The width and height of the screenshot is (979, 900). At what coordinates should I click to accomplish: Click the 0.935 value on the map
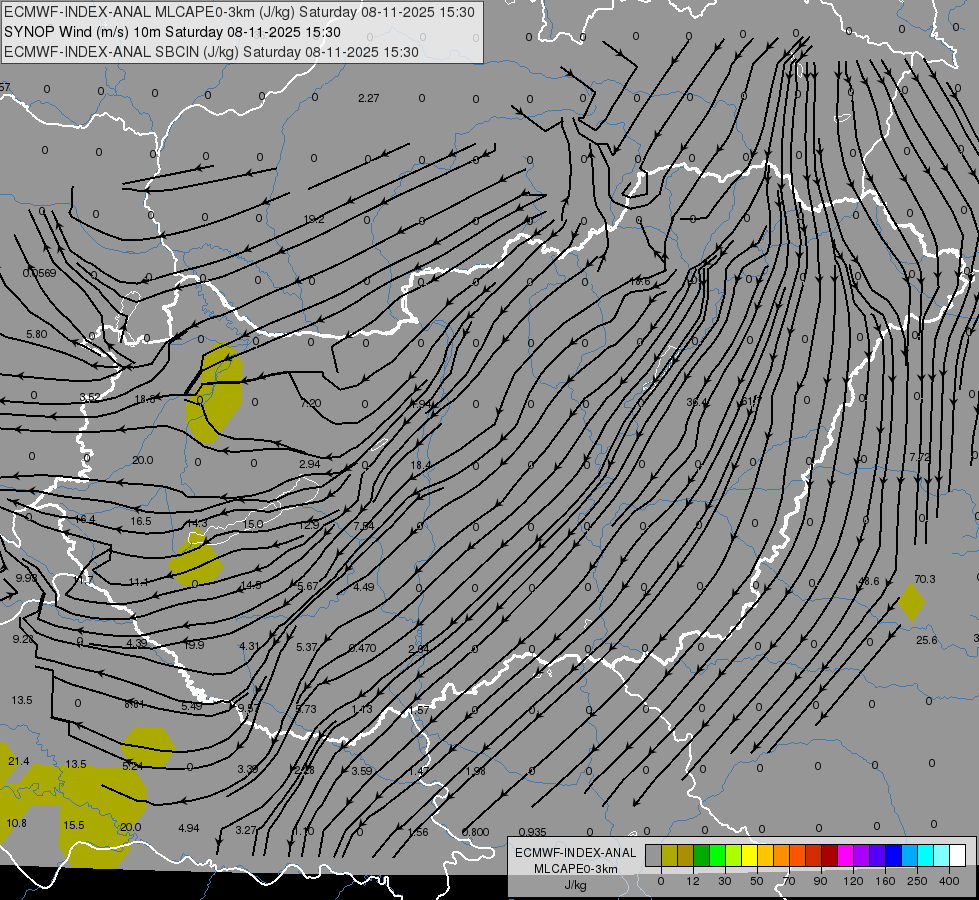tap(533, 832)
